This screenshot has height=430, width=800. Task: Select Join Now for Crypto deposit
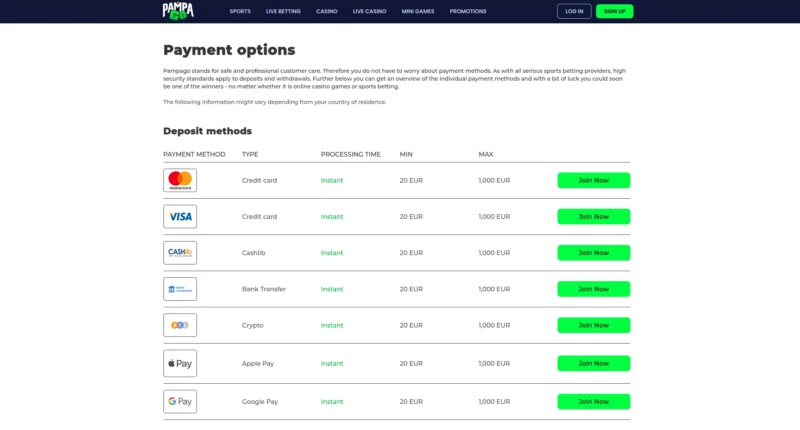coord(593,325)
